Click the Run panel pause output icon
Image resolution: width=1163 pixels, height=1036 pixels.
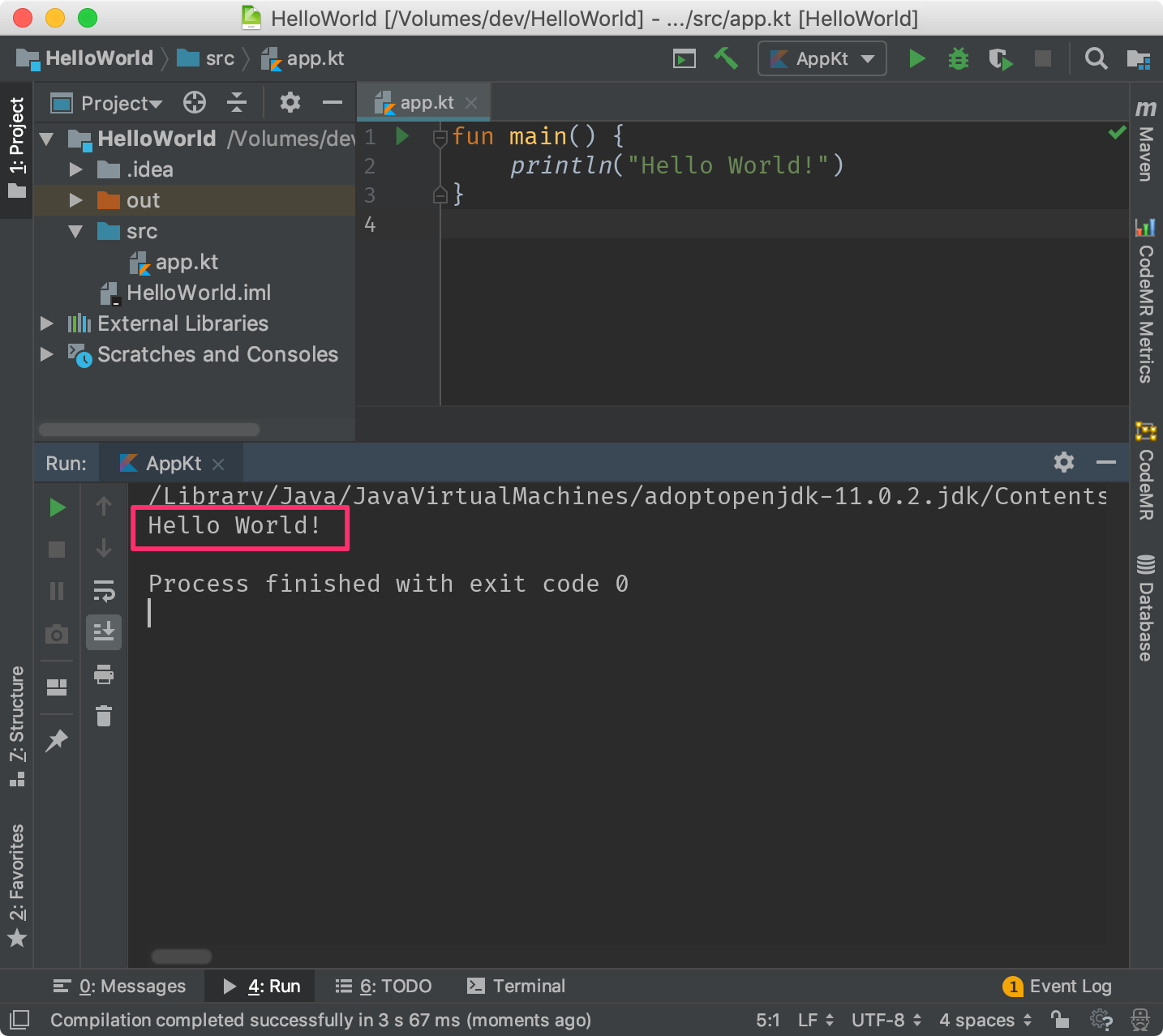[x=57, y=591]
